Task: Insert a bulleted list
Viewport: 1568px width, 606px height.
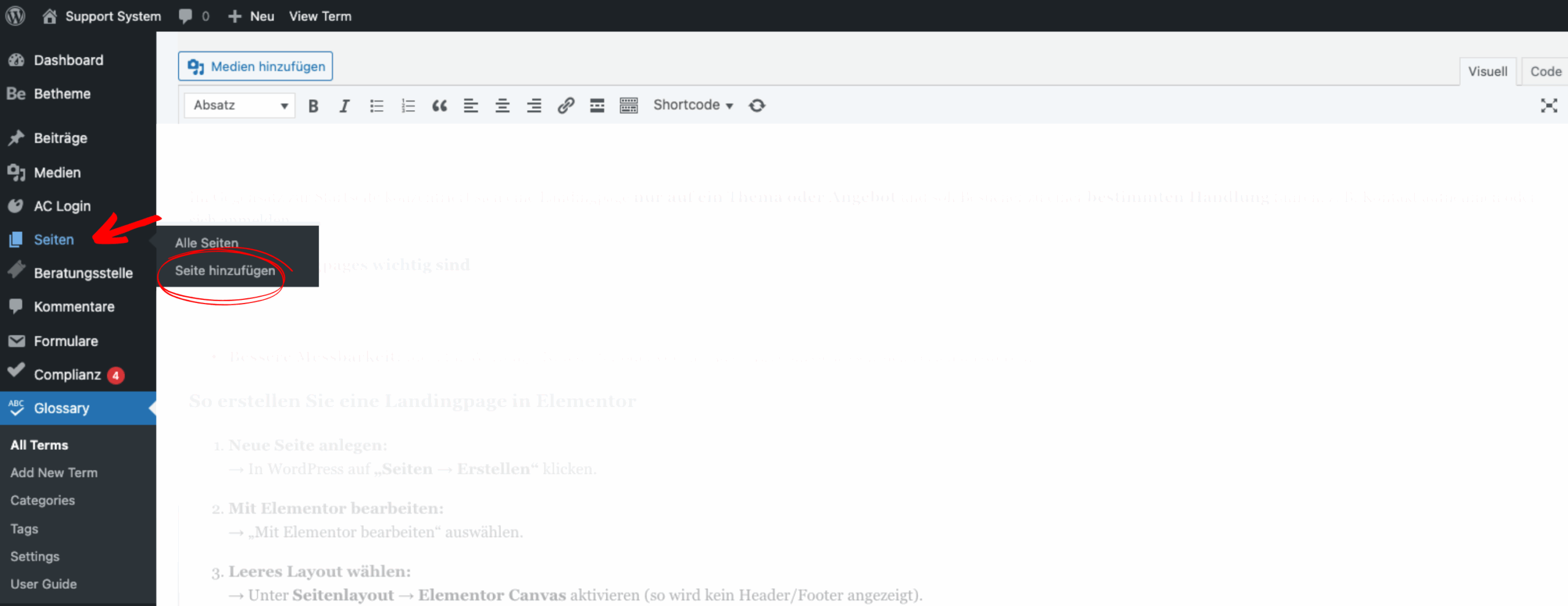Action: coord(376,105)
